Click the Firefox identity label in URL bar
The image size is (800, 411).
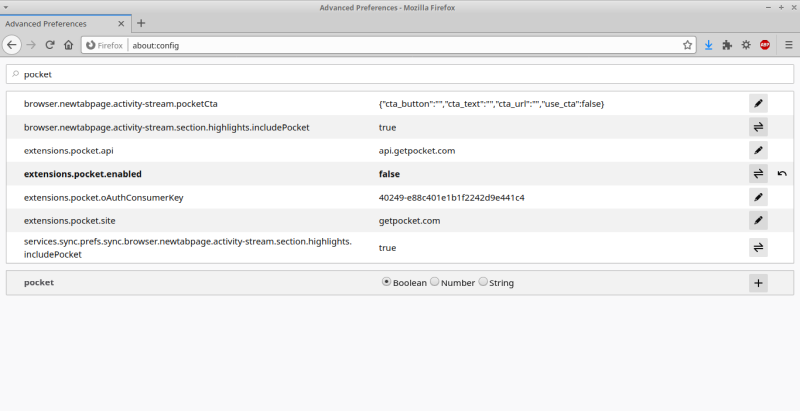105,45
